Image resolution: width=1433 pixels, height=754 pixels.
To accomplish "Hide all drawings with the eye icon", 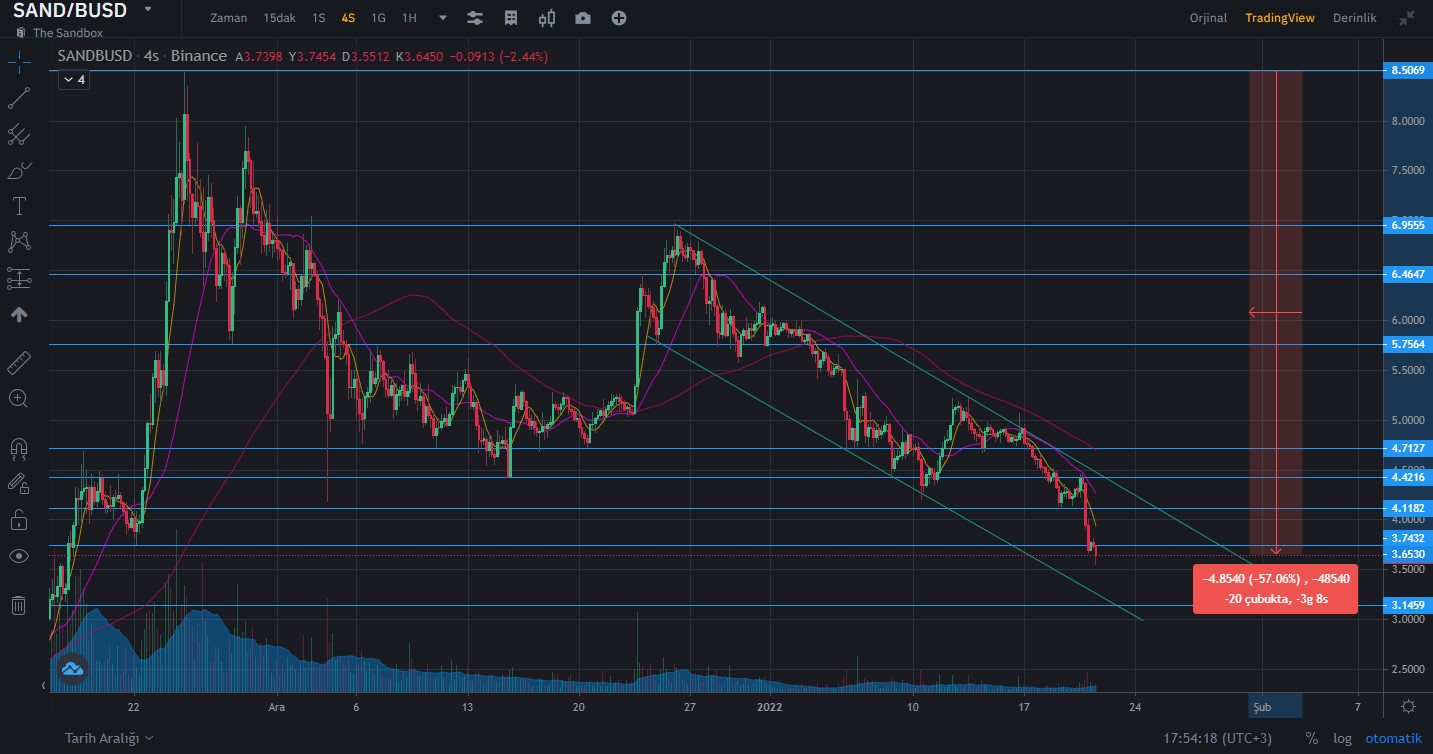I will click(x=19, y=556).
